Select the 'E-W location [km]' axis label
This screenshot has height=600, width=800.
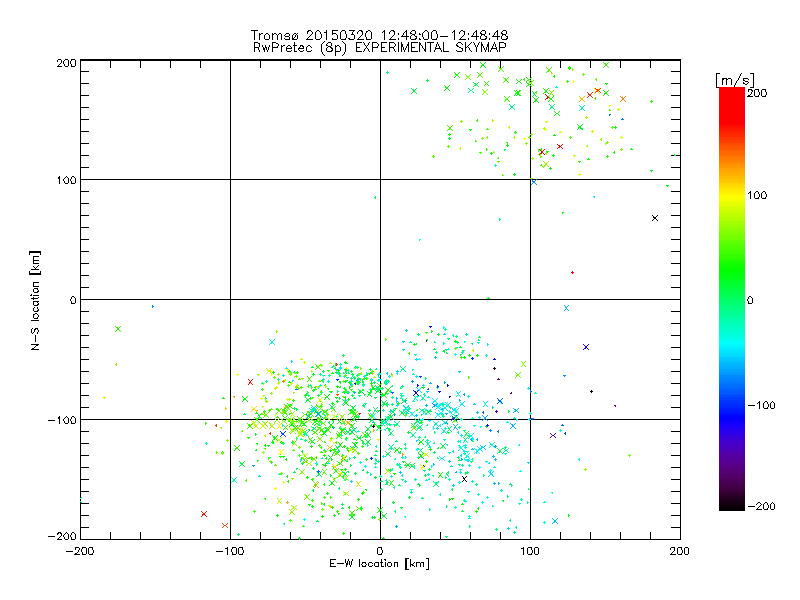379,564
